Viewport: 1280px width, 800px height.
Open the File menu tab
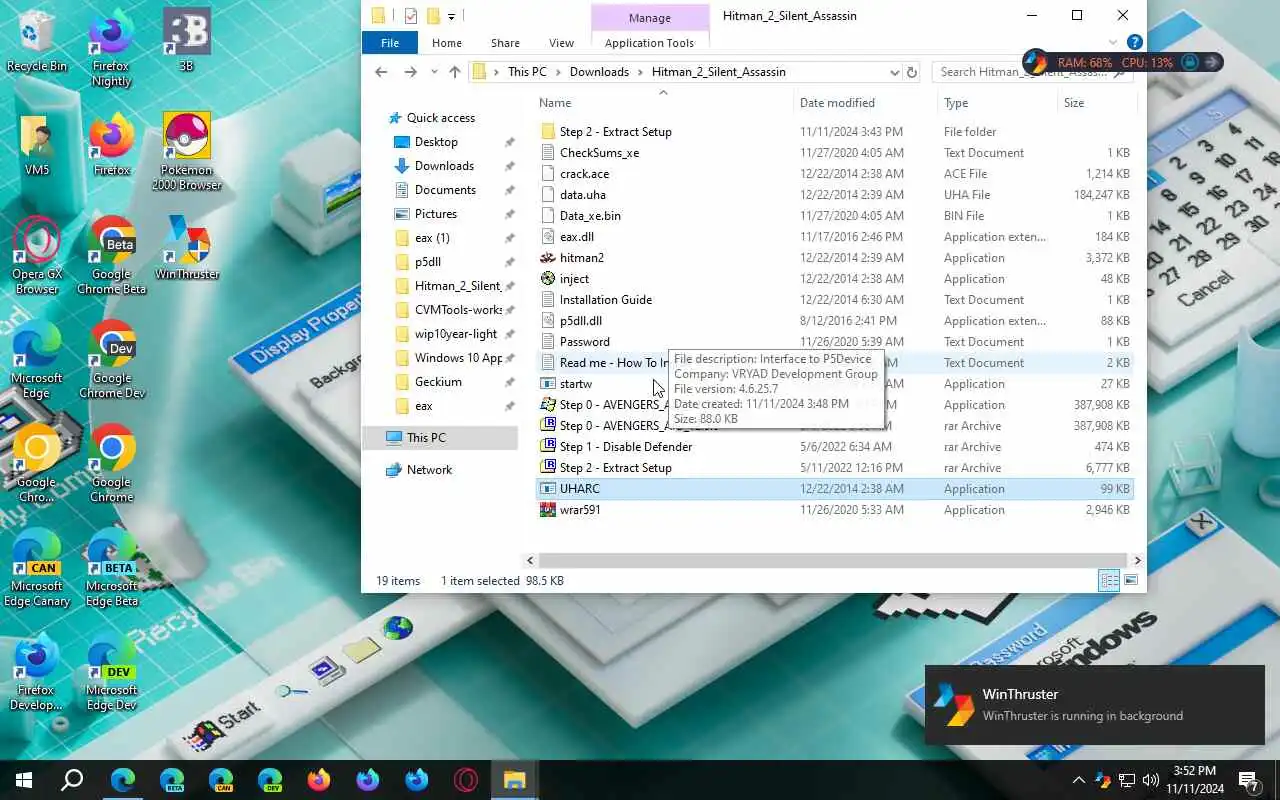click(x=390, y=43)
